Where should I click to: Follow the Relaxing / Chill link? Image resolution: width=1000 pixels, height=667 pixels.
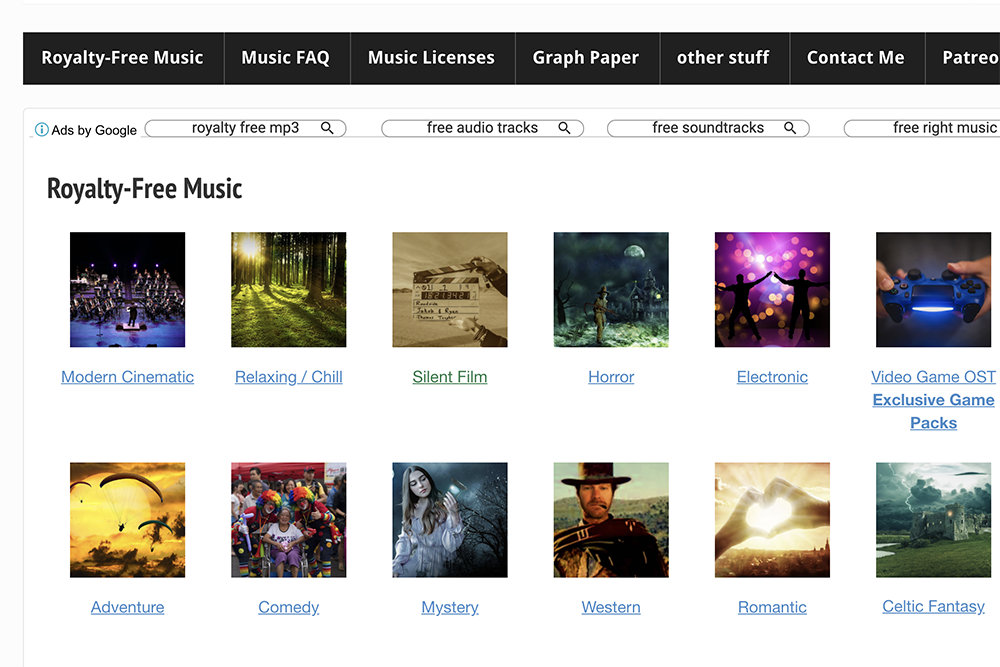pyautogui.click(x=289, y=377)
